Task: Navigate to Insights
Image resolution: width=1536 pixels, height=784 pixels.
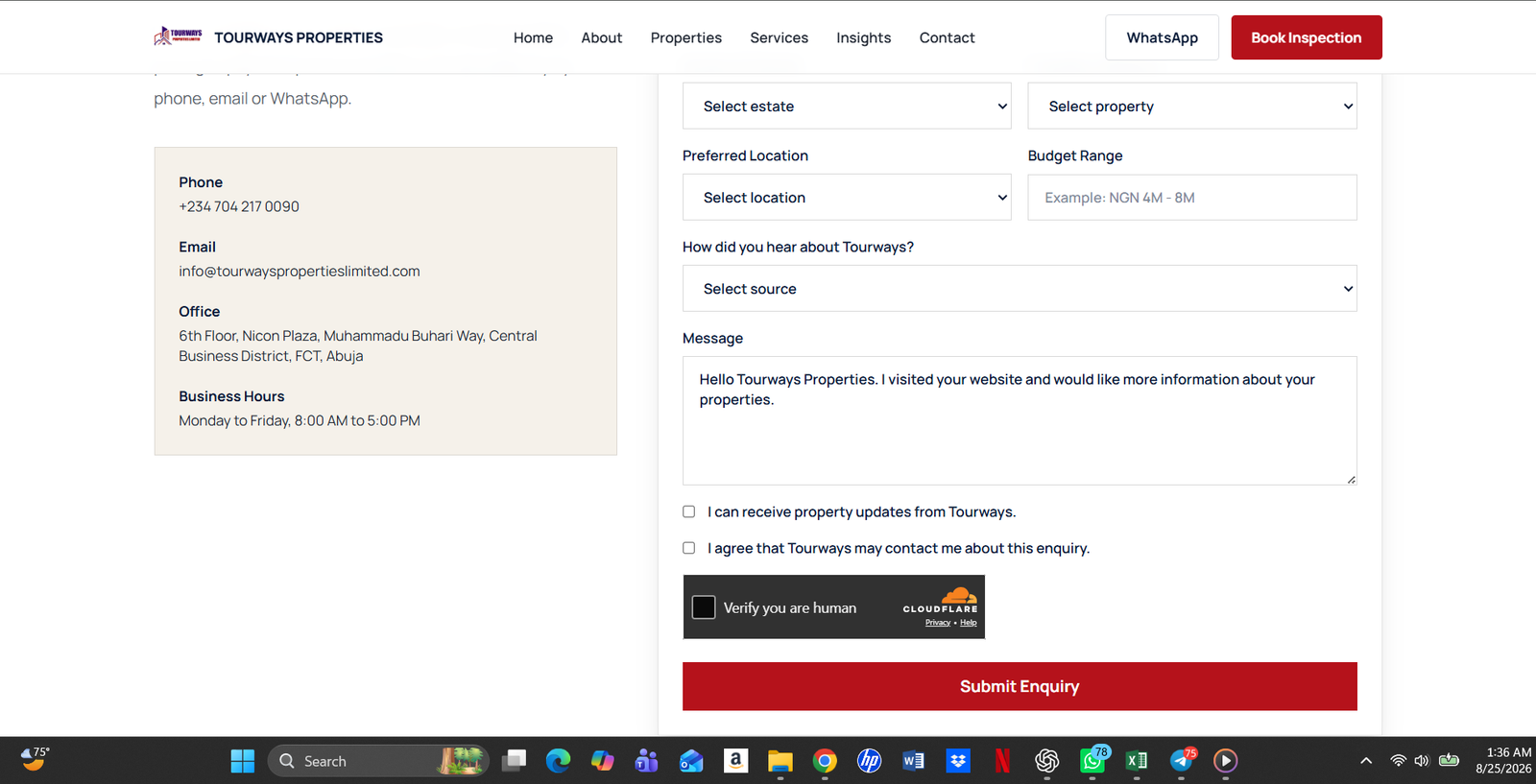Action: tap(864, 37)
